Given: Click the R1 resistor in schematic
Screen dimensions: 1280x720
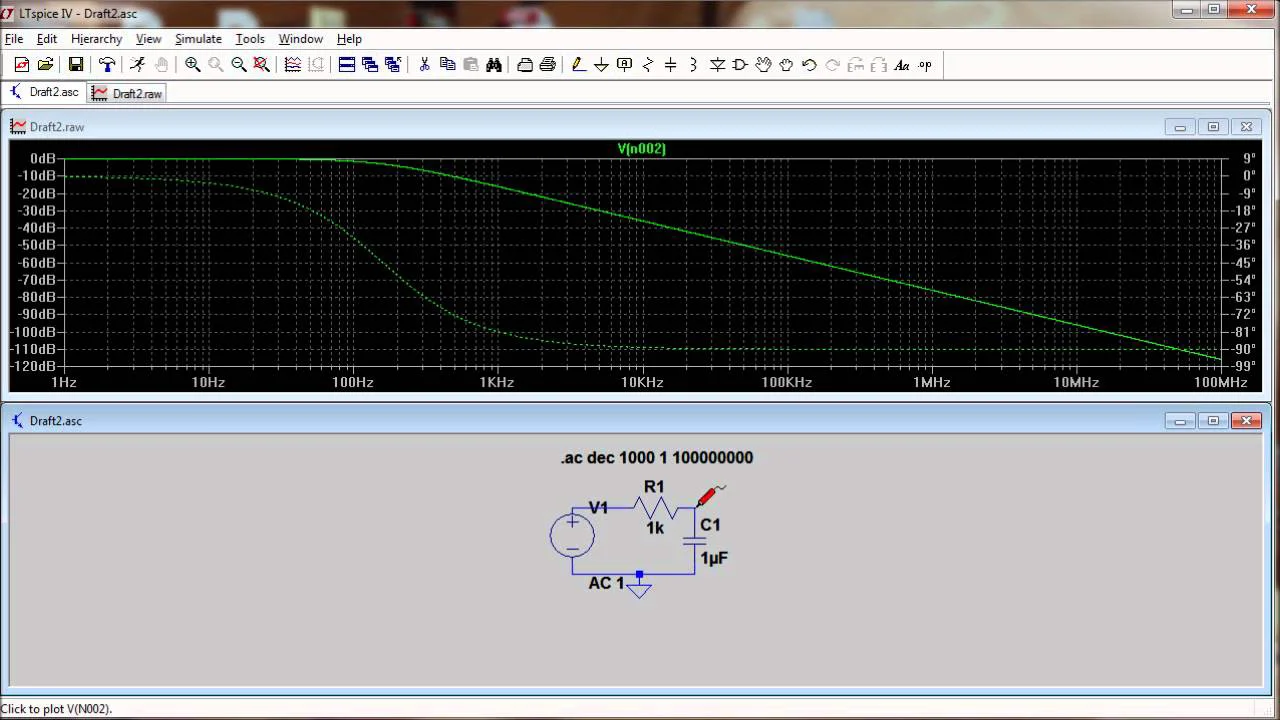Looking at the screenshot, I should pyautogui.click(x=656, y=508).
